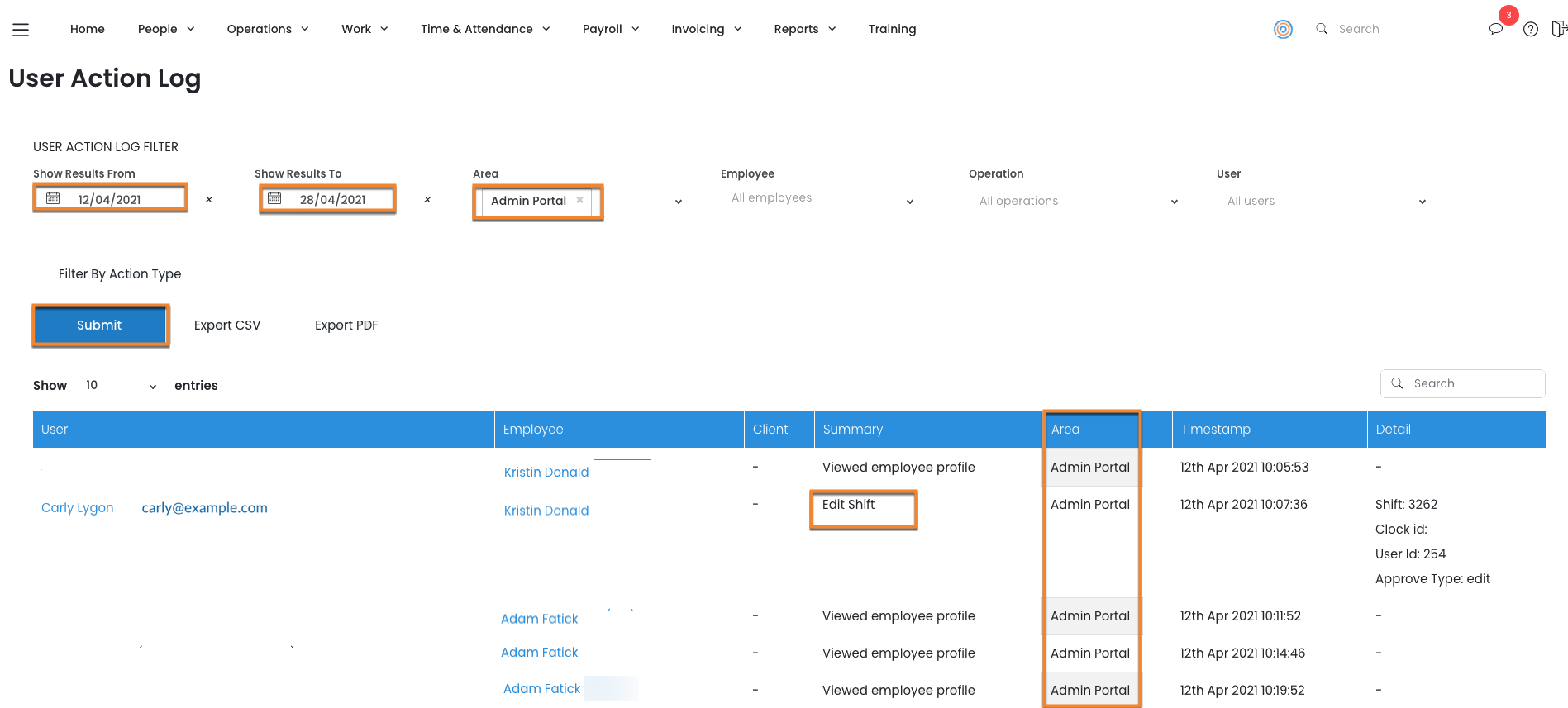Image resolution: width=1568 pixels, height=708 pixels.
Task: Open the calendar icon for start date
Action: pos(53,199)
